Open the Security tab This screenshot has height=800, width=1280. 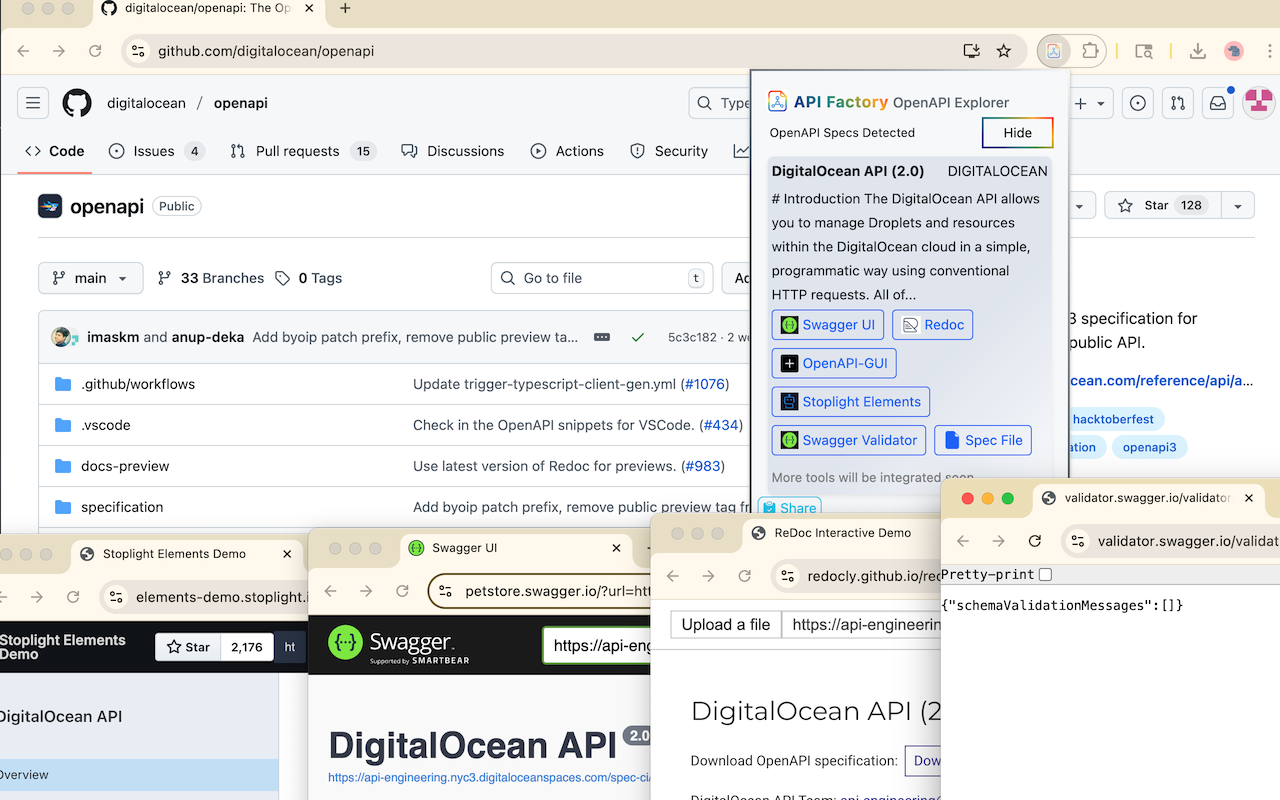pyautogui.click(x=669, y=151)
